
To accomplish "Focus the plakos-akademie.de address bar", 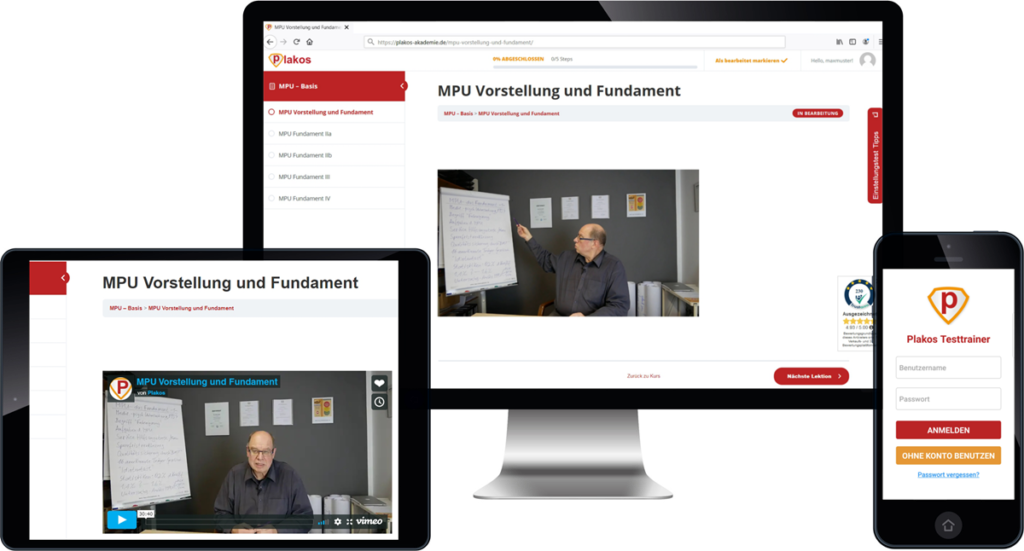I will (575, 42).
